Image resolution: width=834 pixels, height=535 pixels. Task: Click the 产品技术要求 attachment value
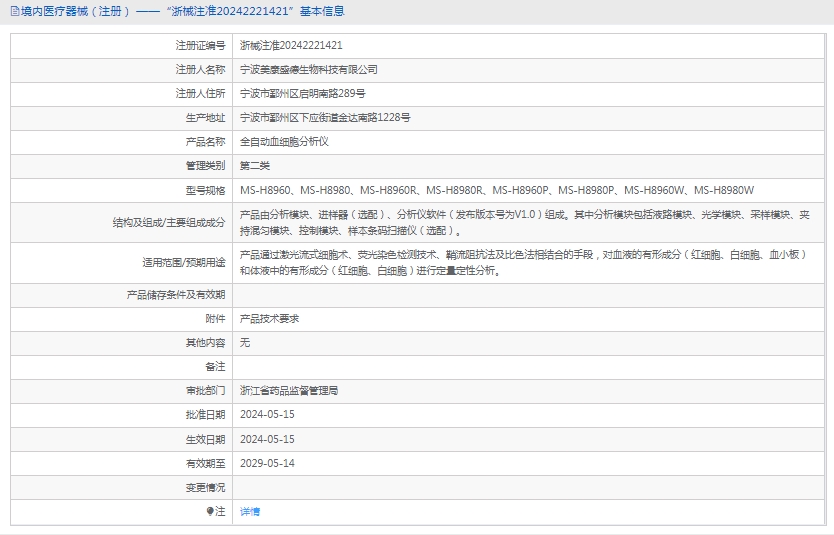pyautogui.click(x=269, y=318)
